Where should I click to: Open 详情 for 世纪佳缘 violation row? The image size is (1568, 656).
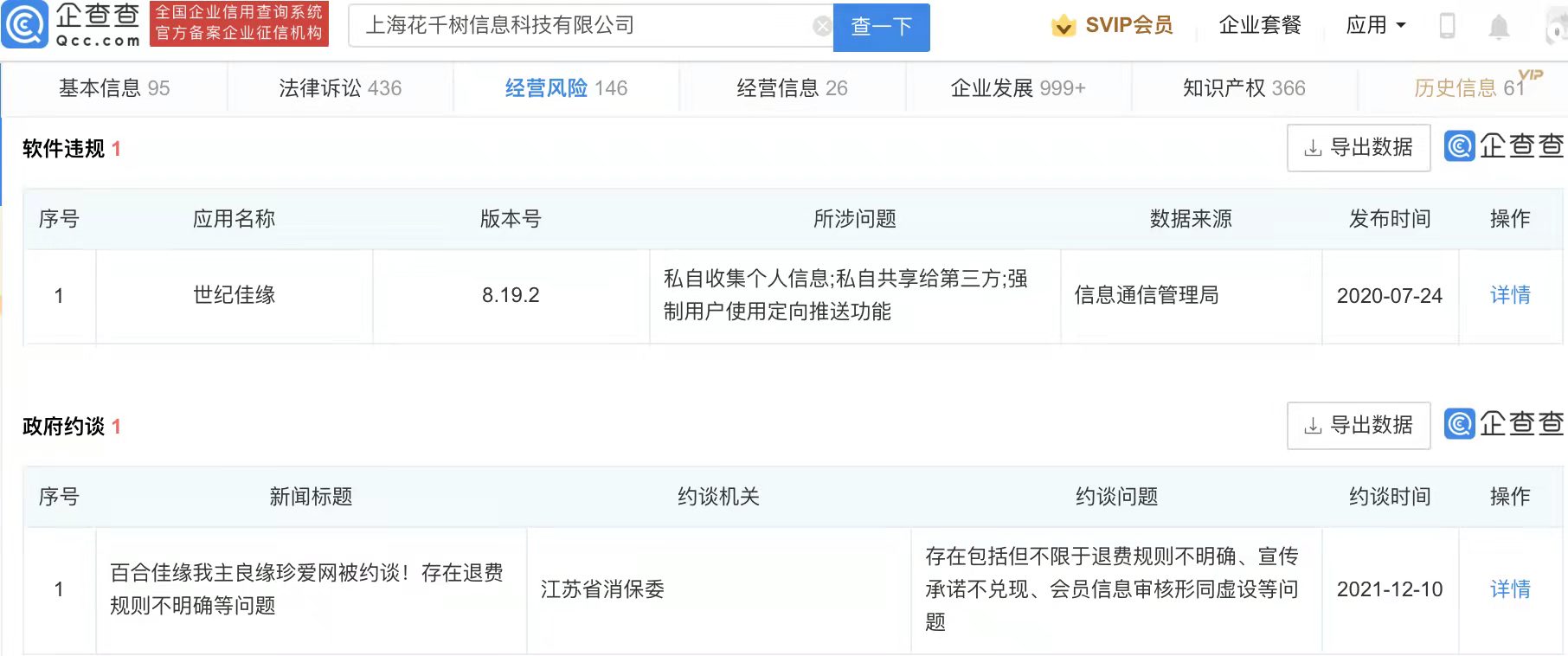pyautogui.click(x=1510, y=295)
